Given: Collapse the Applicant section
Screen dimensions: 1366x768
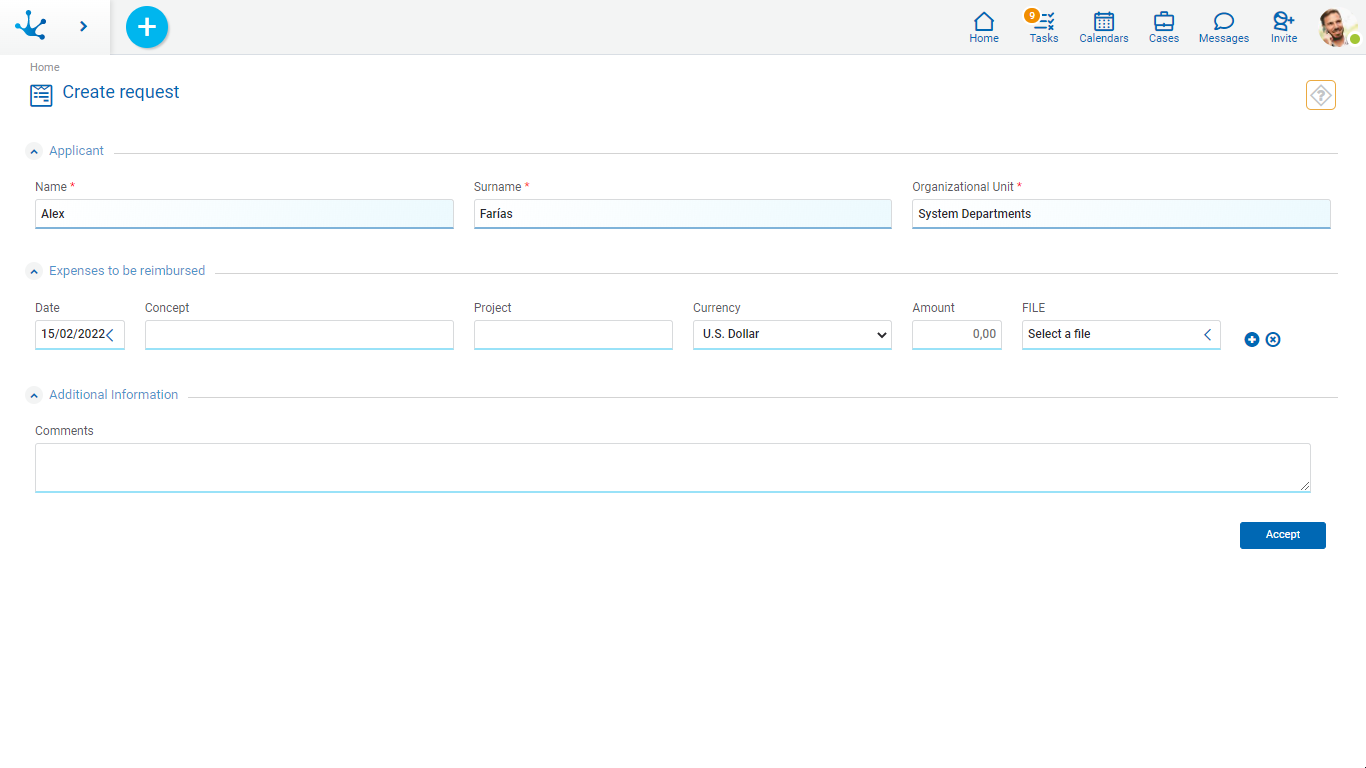Looking at the screenshot, I should click(35, 152).
